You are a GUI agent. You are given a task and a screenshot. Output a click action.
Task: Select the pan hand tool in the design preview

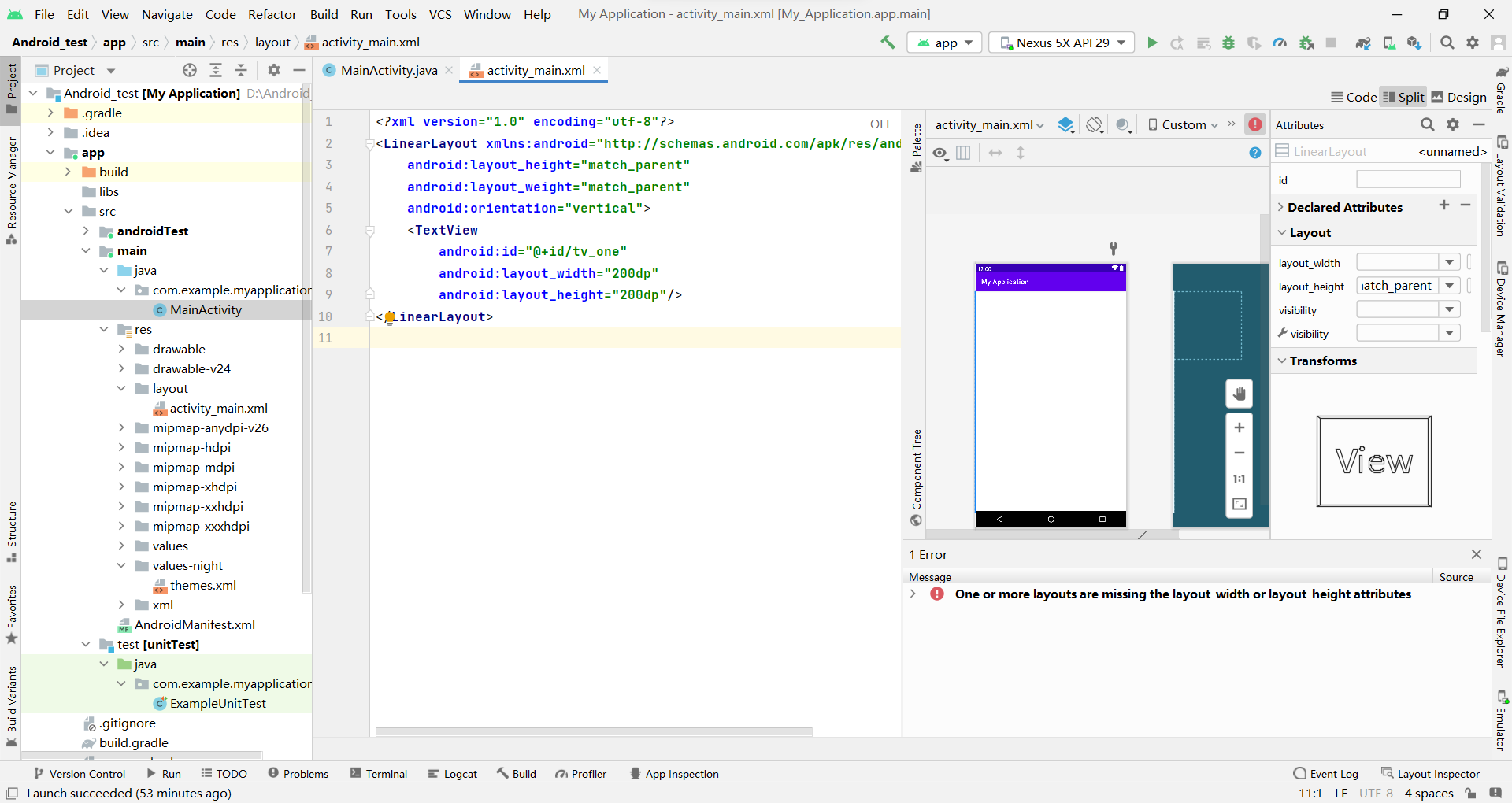[1240, 394]
